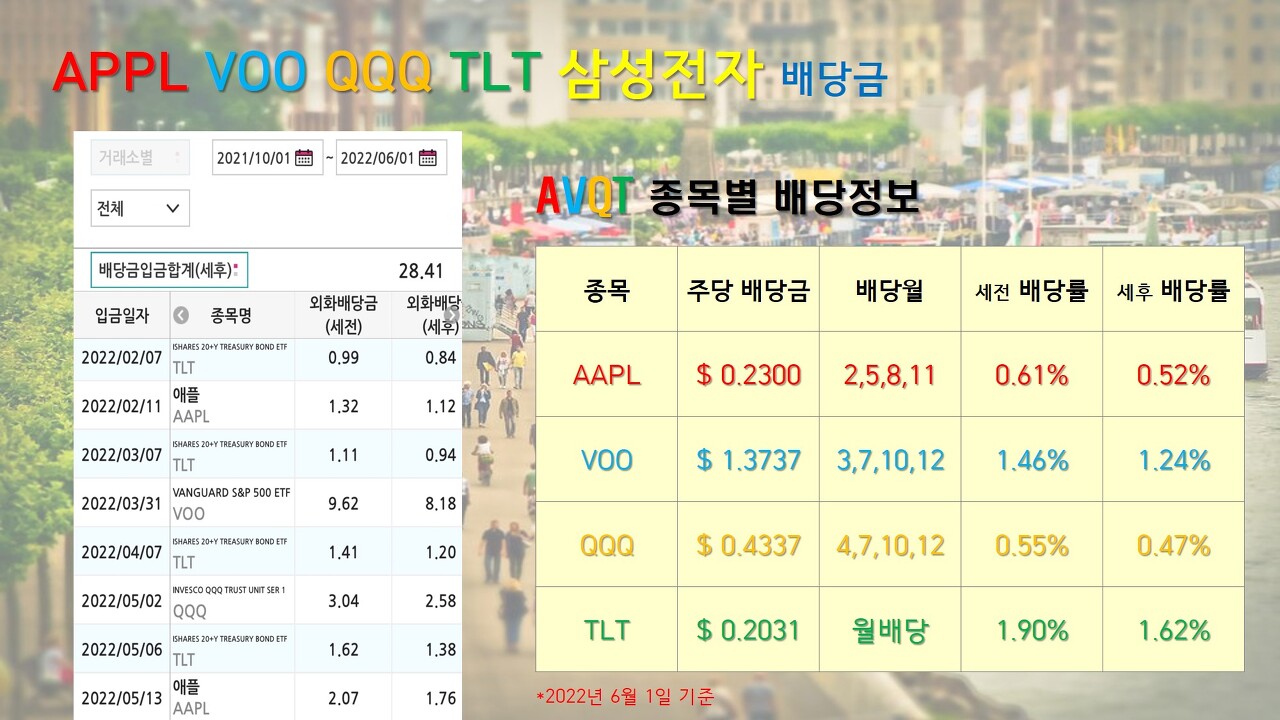Click AAPL after-tax yield 0.52%
Image resolution: width=1280 pixels, height=720 pixels.
click(x=1173, y=375)
